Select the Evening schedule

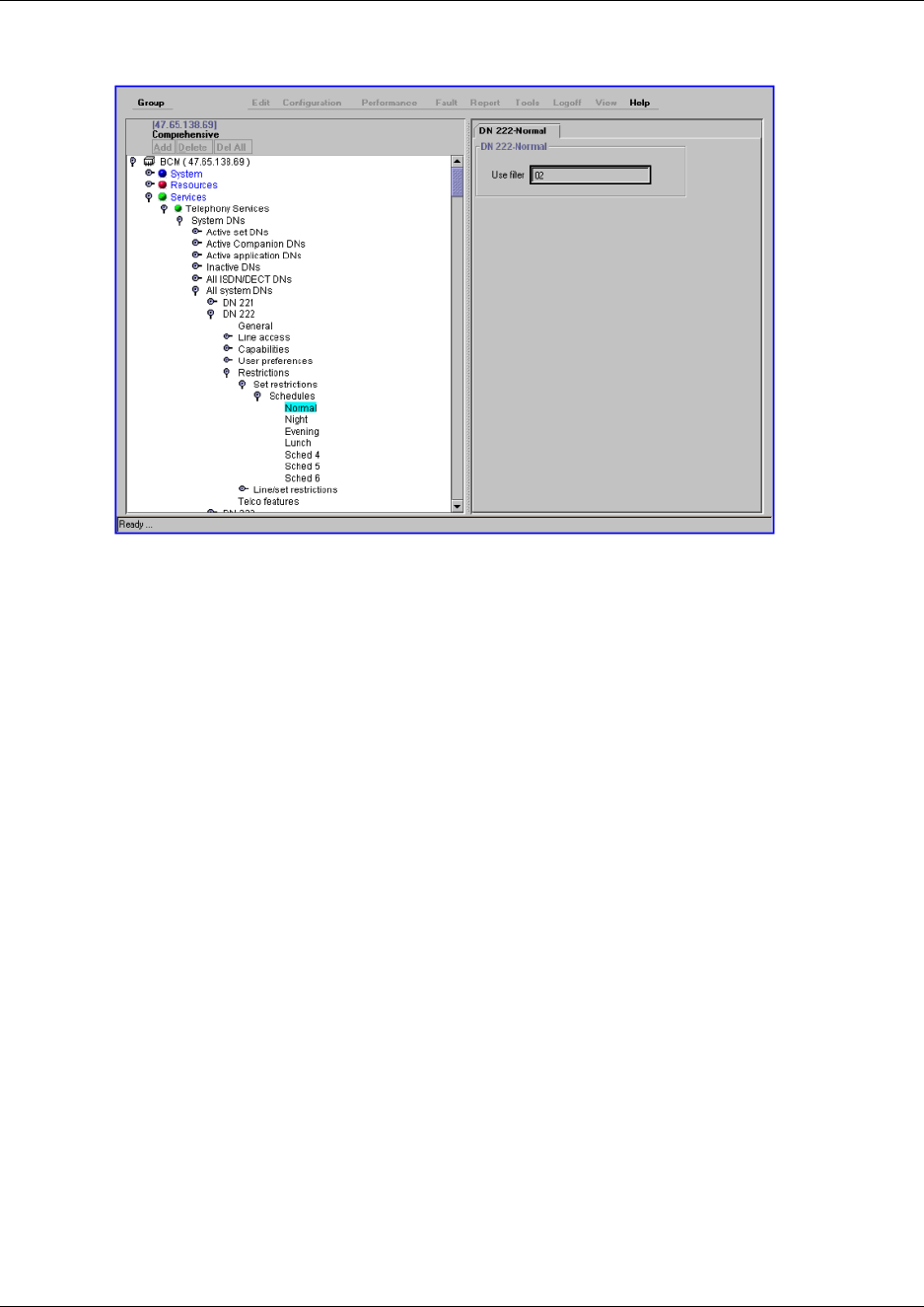pos(302,432)
